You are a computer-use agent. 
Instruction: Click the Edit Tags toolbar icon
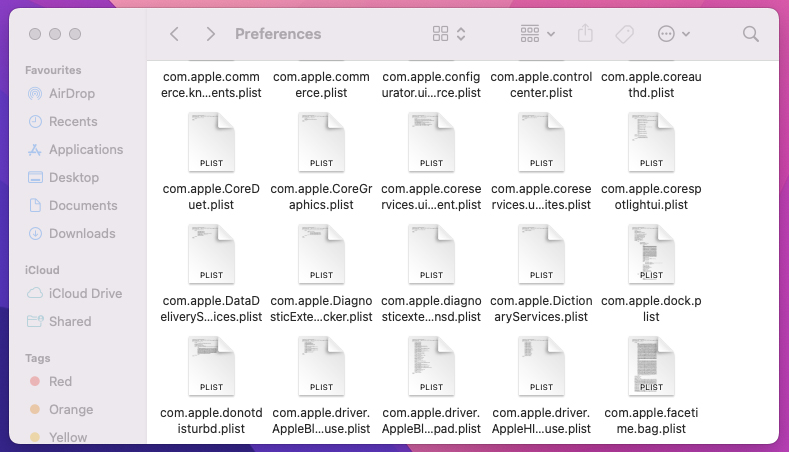coord(624,34)
